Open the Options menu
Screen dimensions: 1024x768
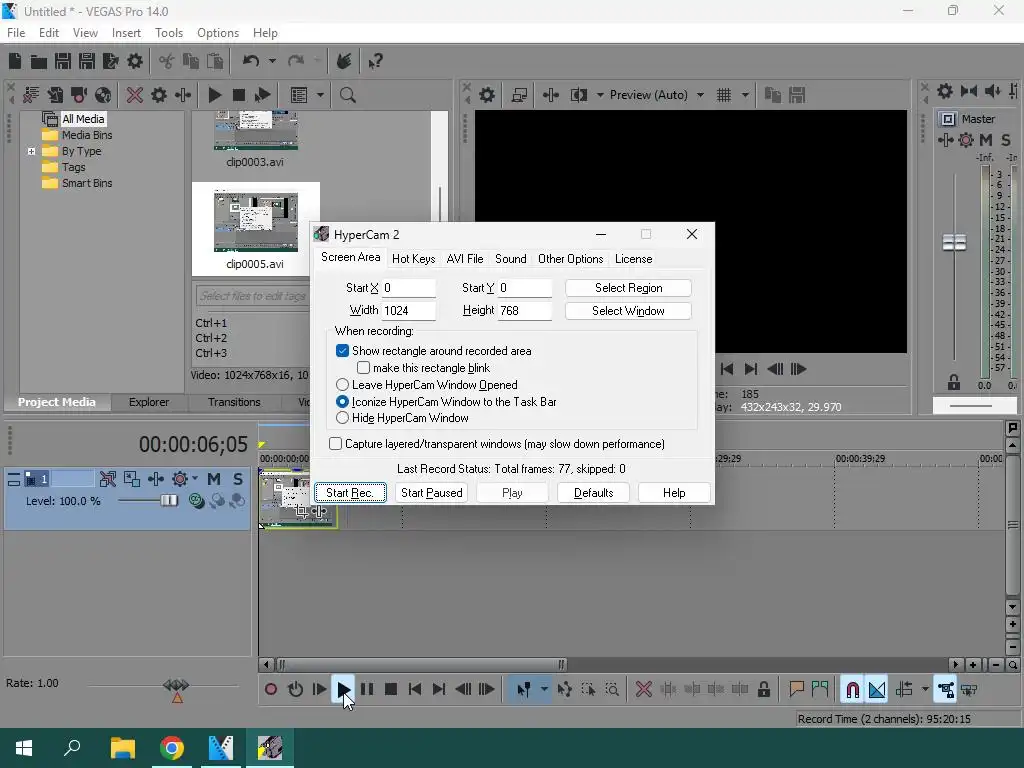[217, 33]
